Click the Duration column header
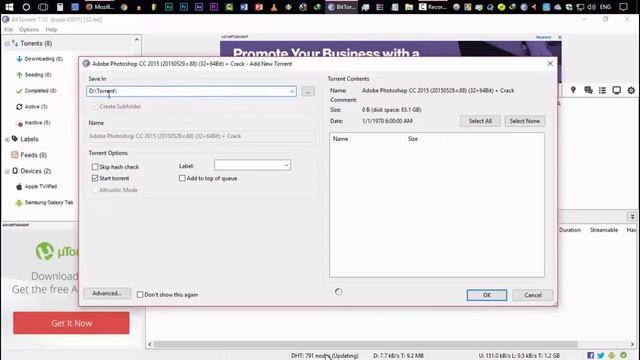This screenshot has width=640, height=360. [x=570, y=230]
